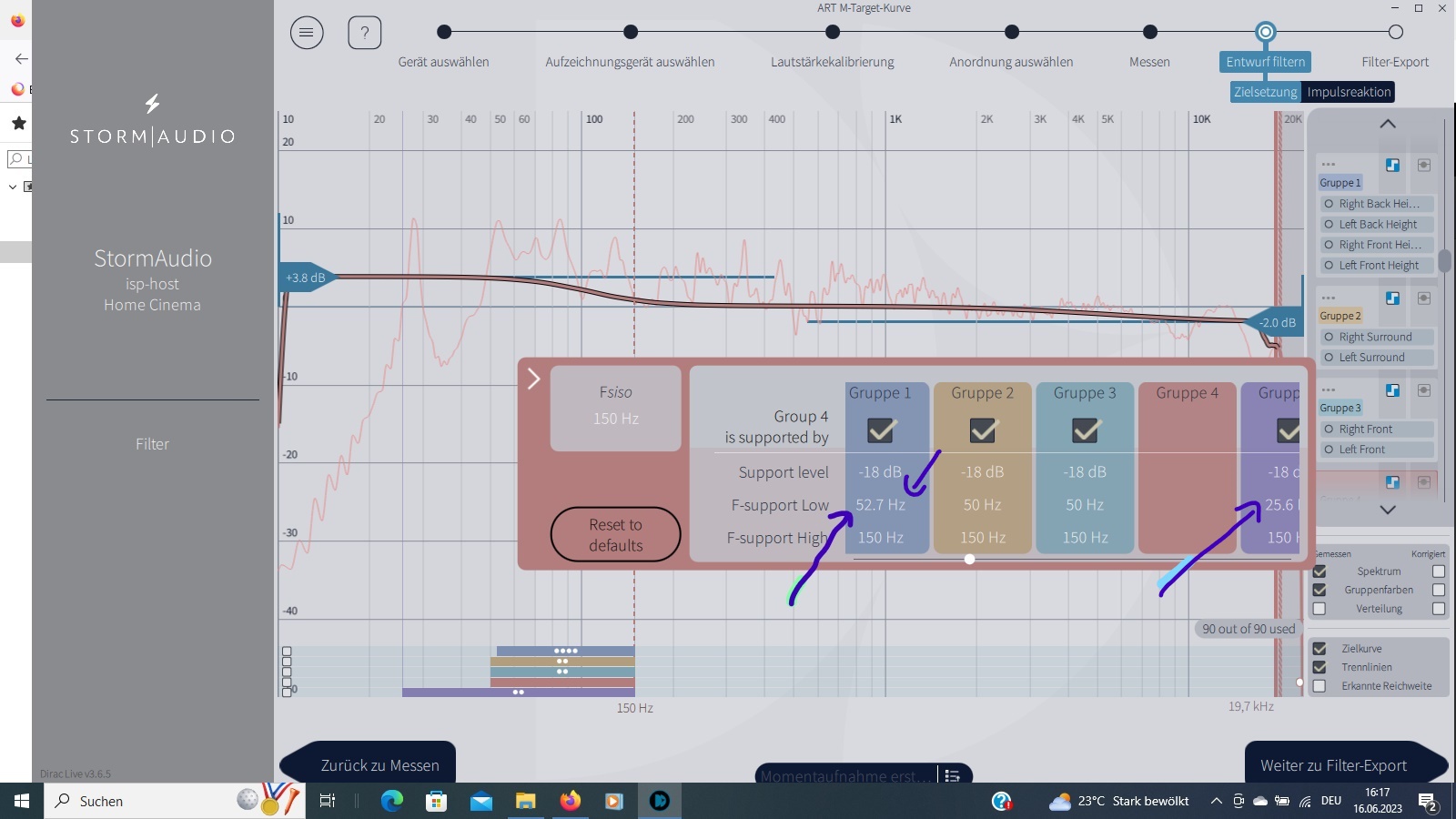Enable Verteilung measured checkbox
This screenshot has height=819, width=1456.
1319,609
